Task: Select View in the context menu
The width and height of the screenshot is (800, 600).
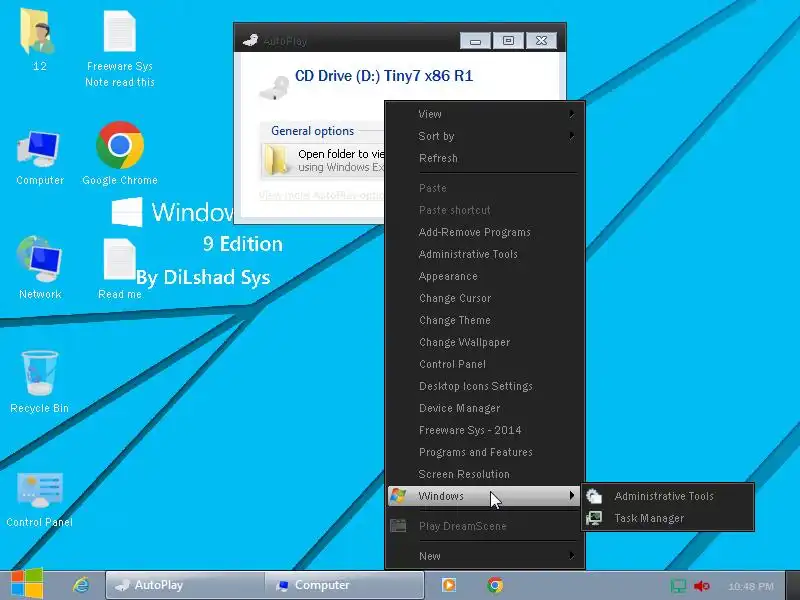Action: [484, 114]
